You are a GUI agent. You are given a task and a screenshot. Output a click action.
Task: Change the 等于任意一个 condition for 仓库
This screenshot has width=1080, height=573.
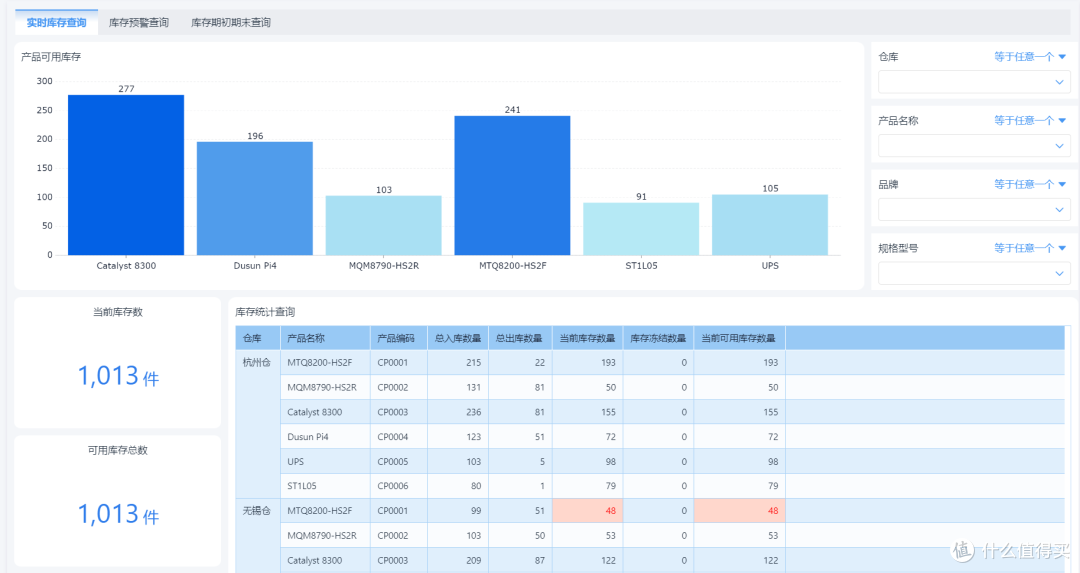point(1030,56)
